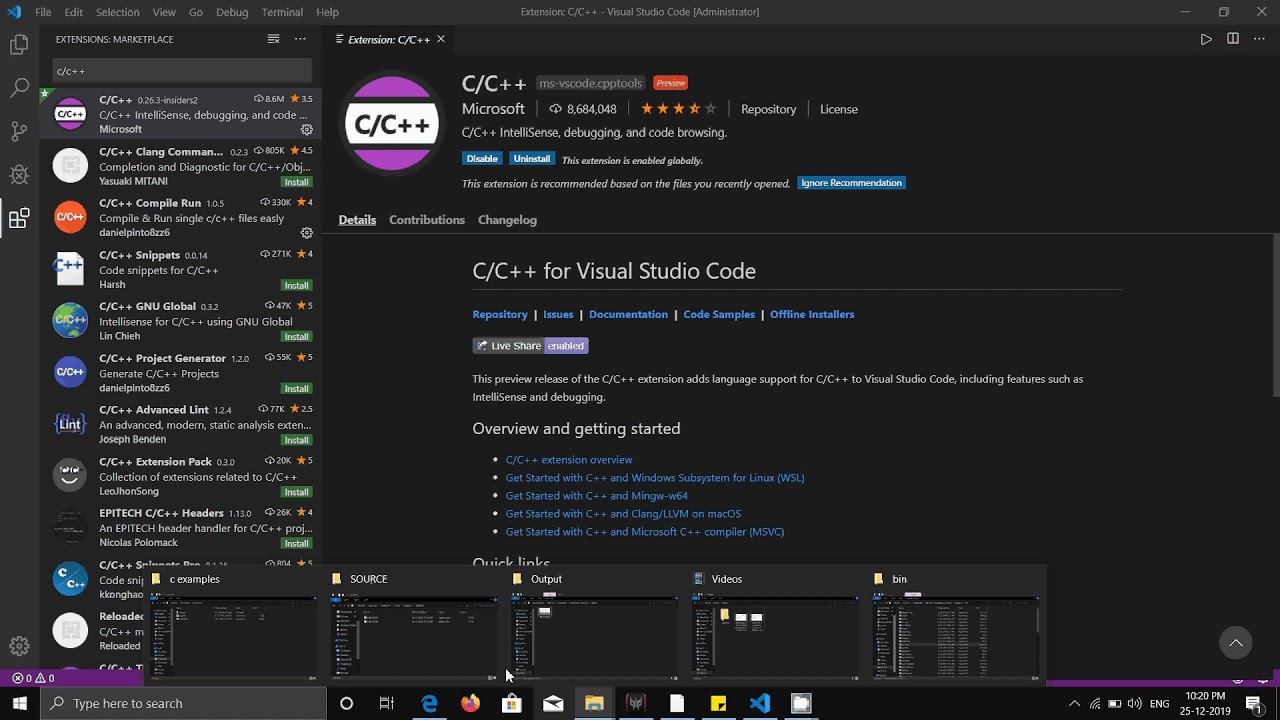Click the star rating of C/C++ extension
1280x720 pixels.
tap(678, 109)
